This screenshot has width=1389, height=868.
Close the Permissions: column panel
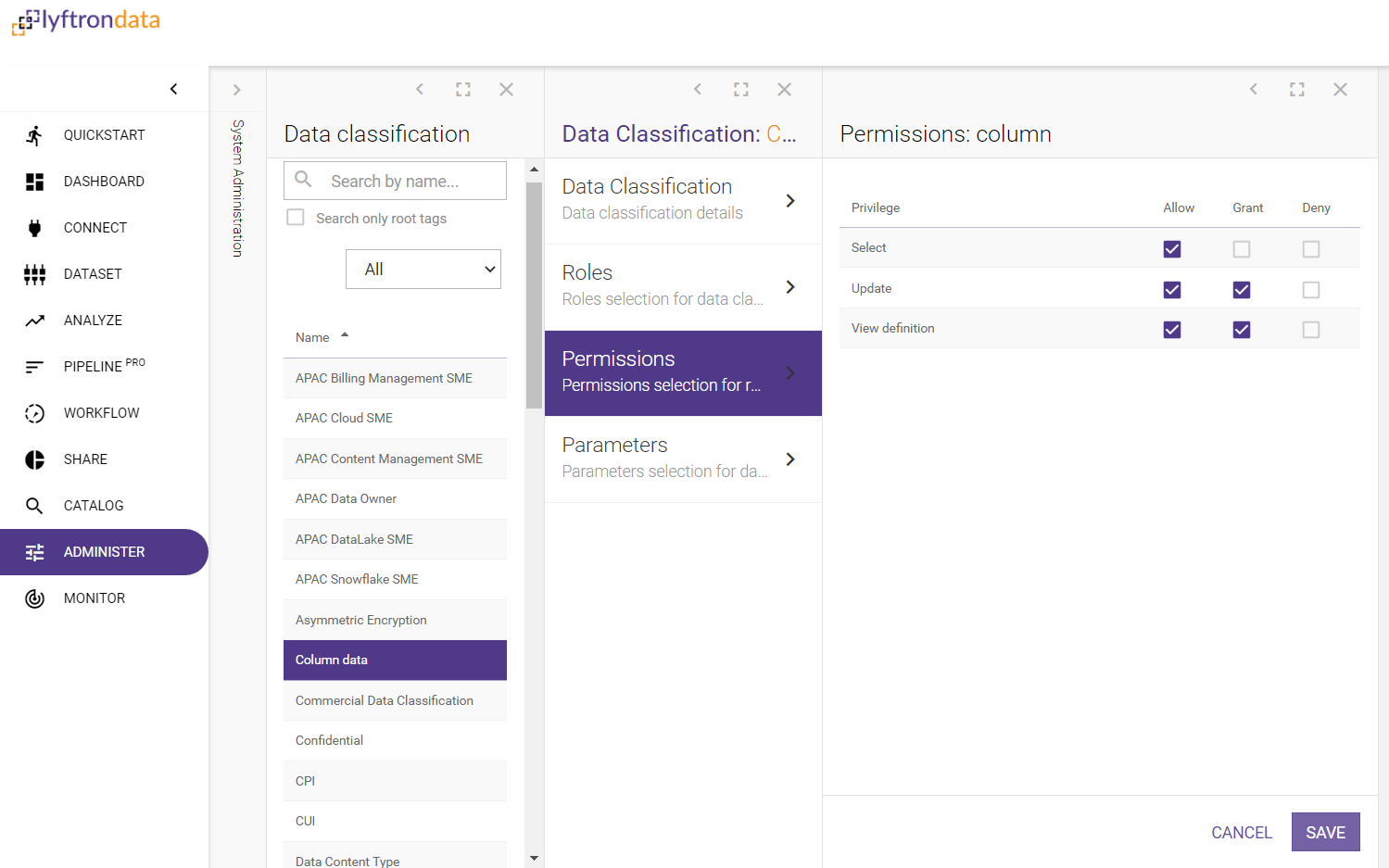(1340, 89)
